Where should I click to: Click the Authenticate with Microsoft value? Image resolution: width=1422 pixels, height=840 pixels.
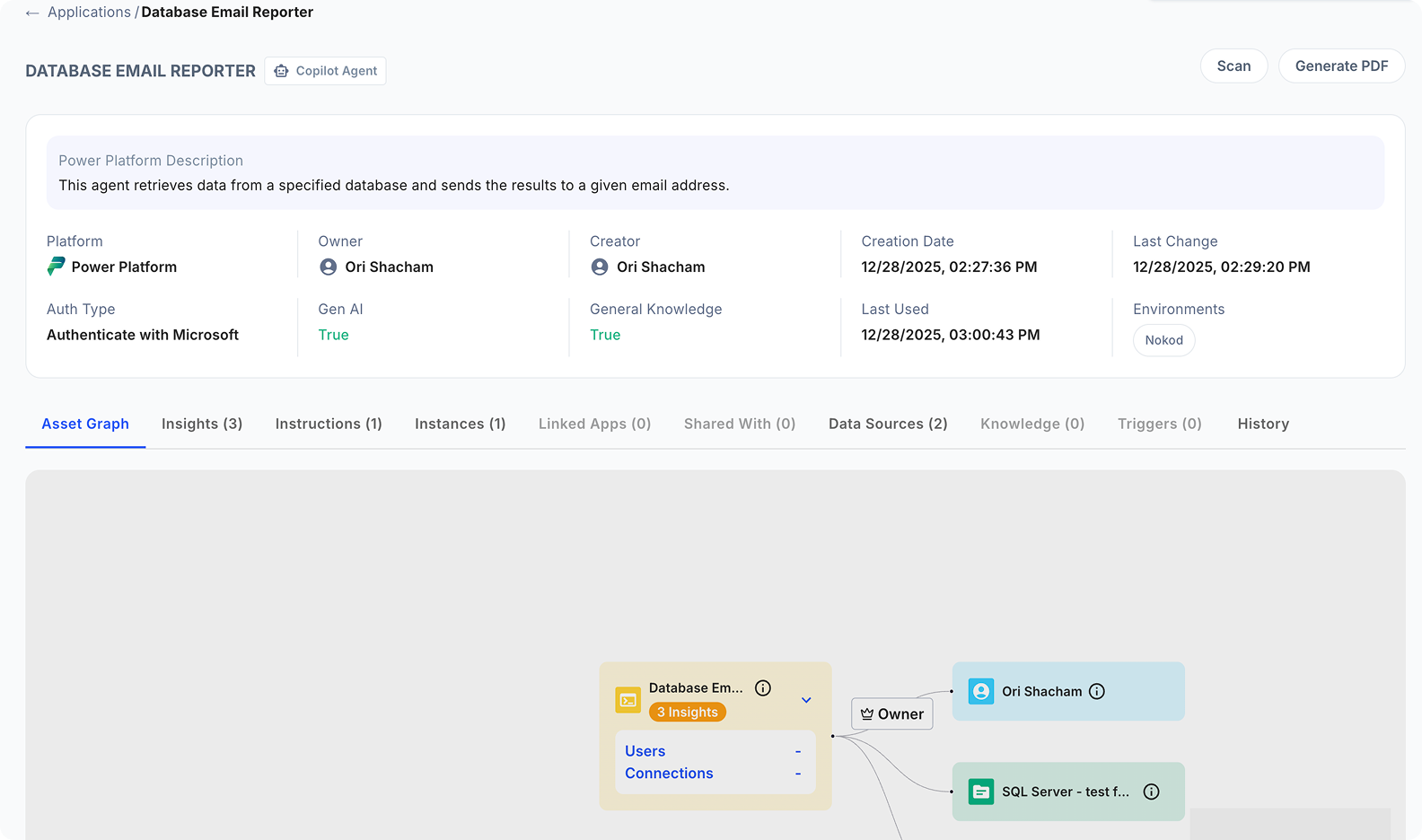point(143,335)
